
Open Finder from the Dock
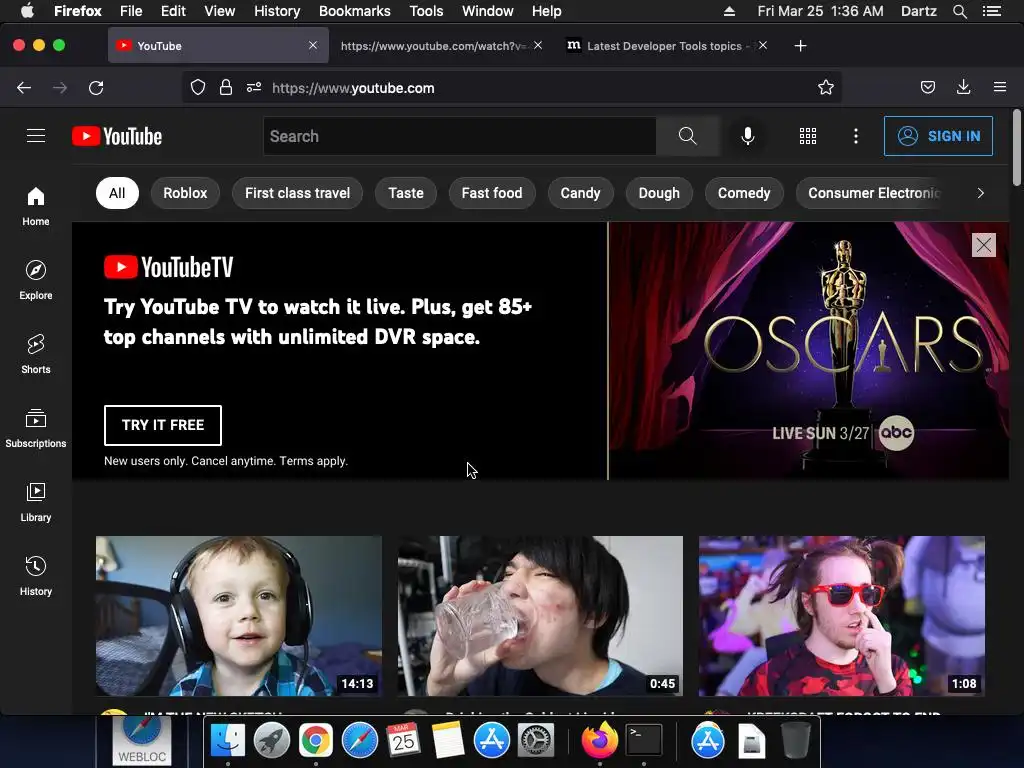point(228,741)
